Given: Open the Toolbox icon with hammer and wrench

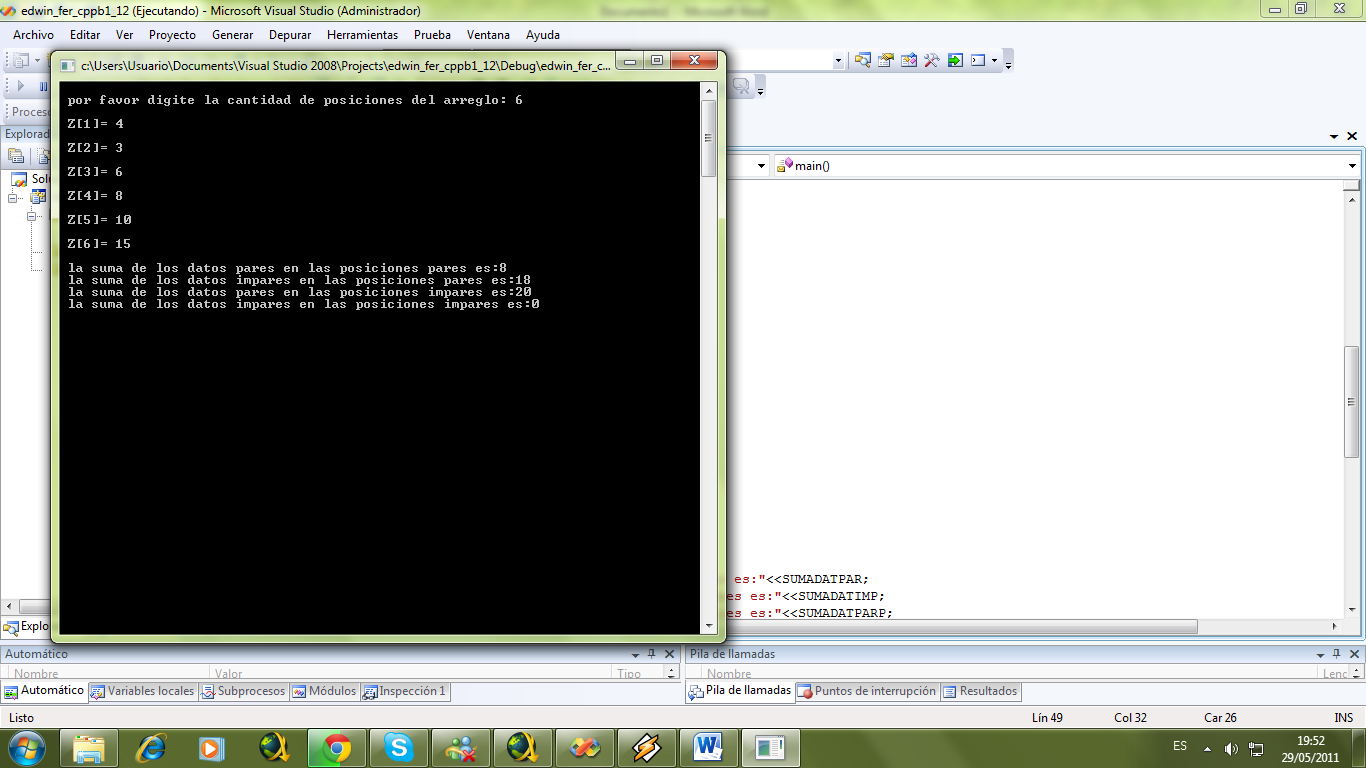Looking at the screenshot, I should click(x=931, y=60).
